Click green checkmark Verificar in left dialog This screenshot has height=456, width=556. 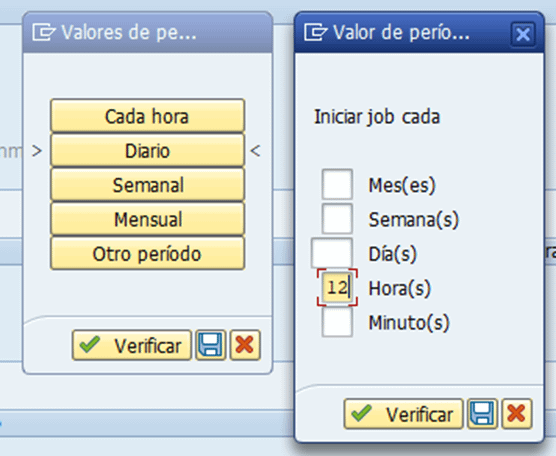(x=132, y=345)
